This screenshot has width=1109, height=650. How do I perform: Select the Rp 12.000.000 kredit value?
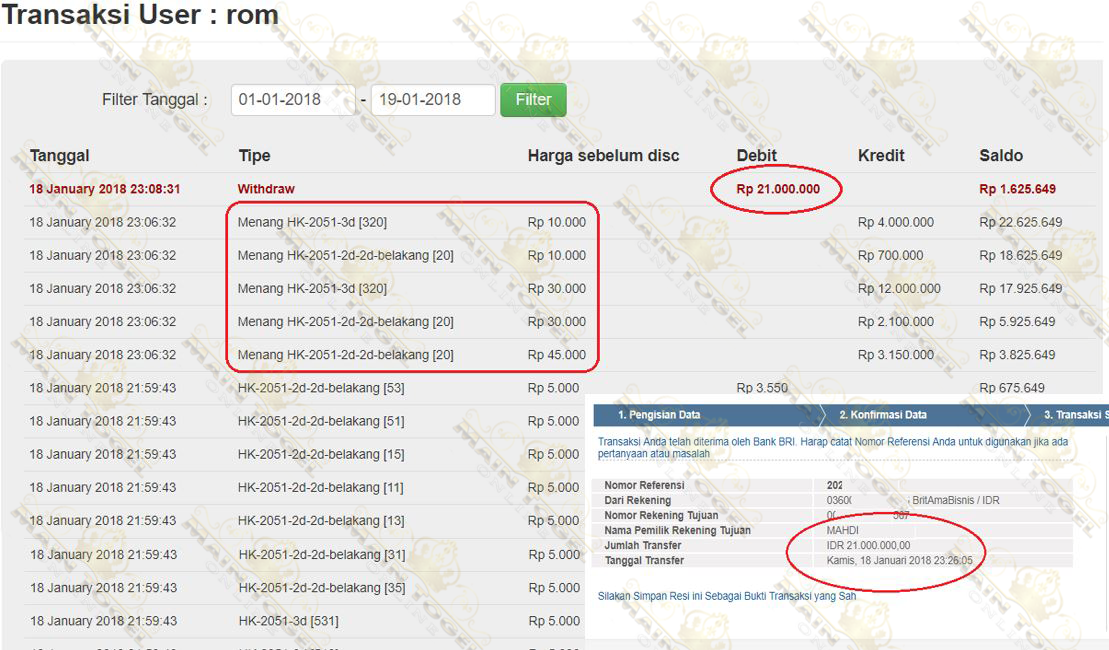pos(899,289)
